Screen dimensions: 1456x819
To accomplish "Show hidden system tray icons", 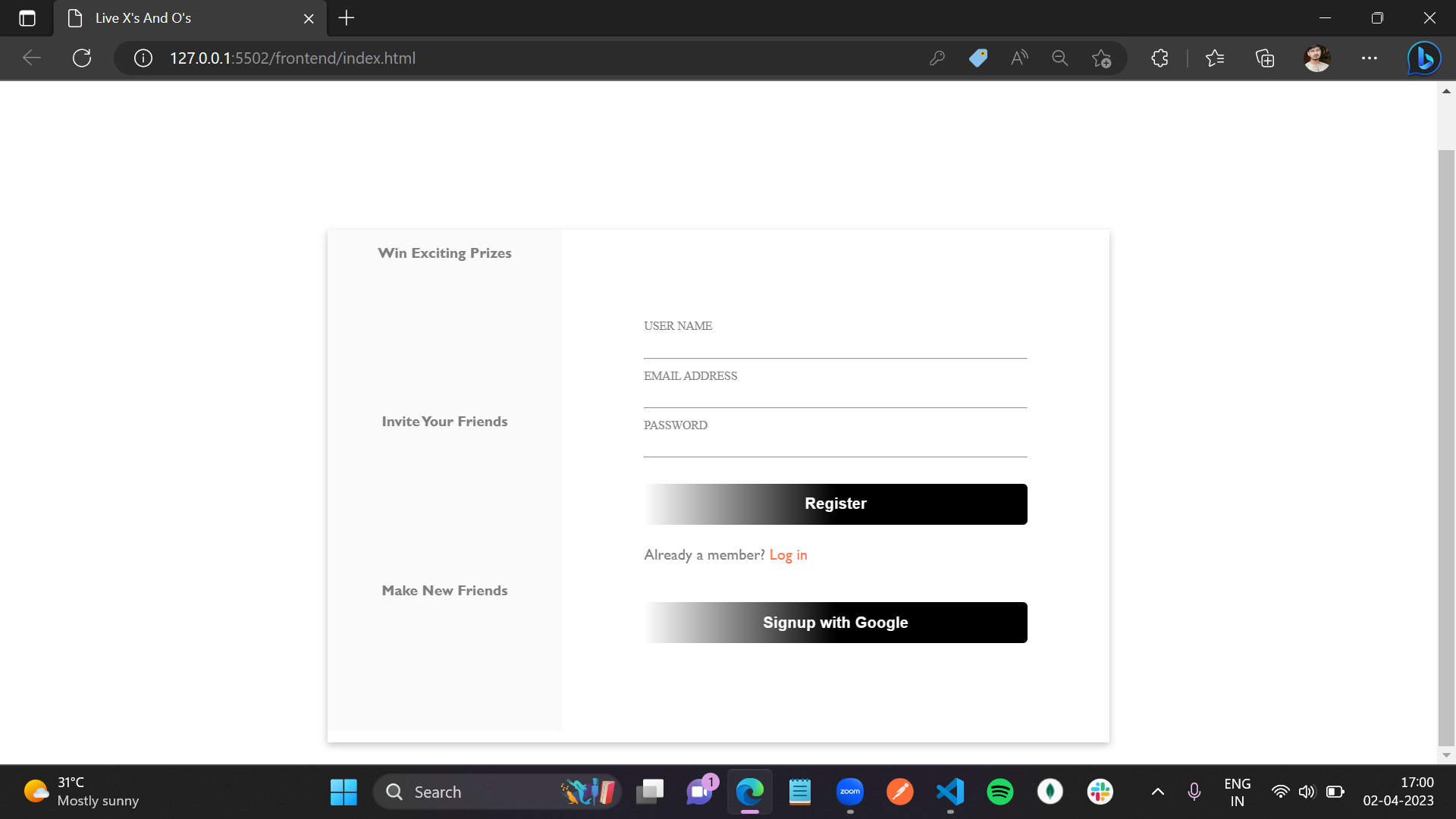I will pos(1158,792).
